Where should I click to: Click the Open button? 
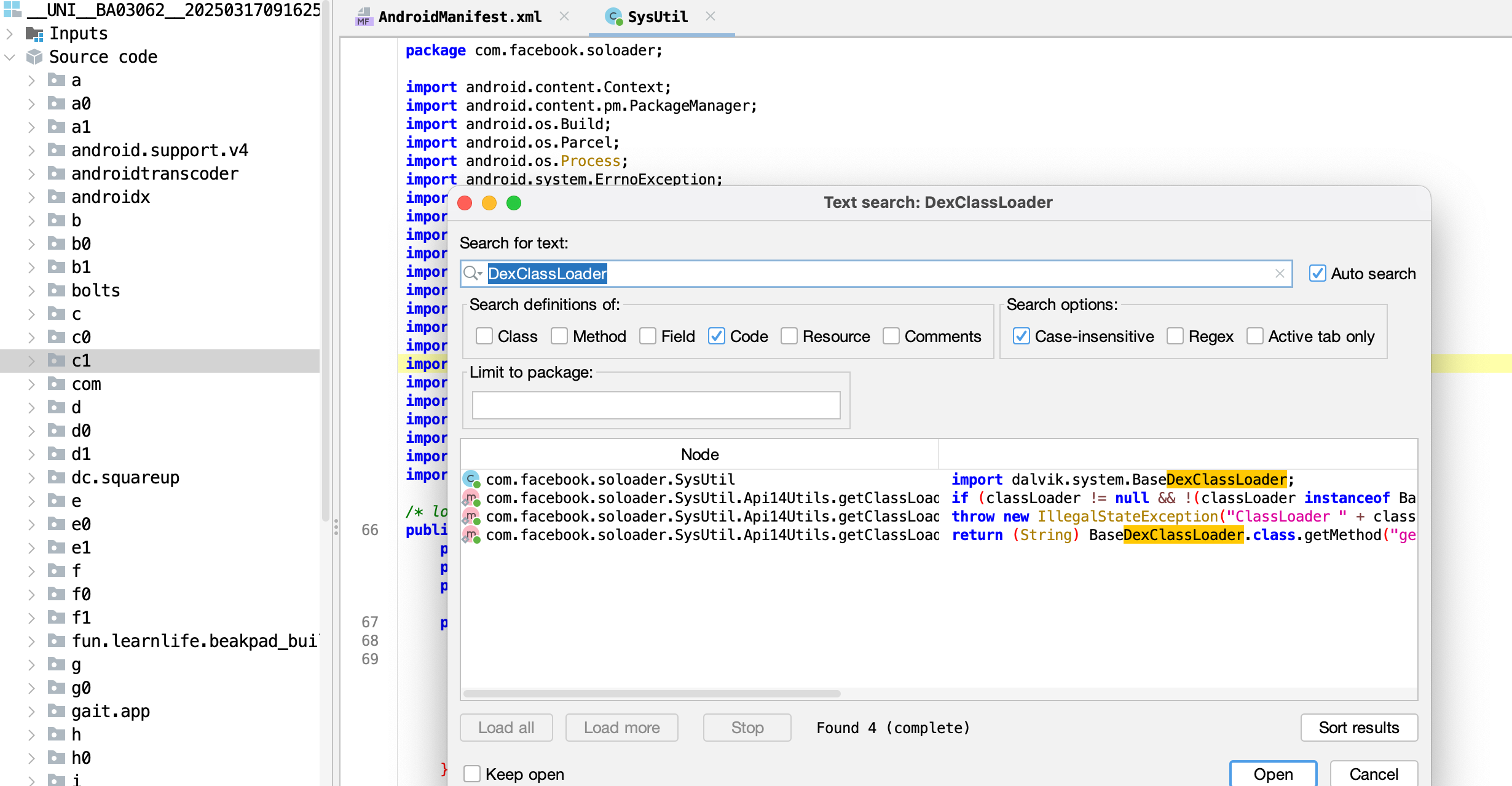[x=1274, y=773]
